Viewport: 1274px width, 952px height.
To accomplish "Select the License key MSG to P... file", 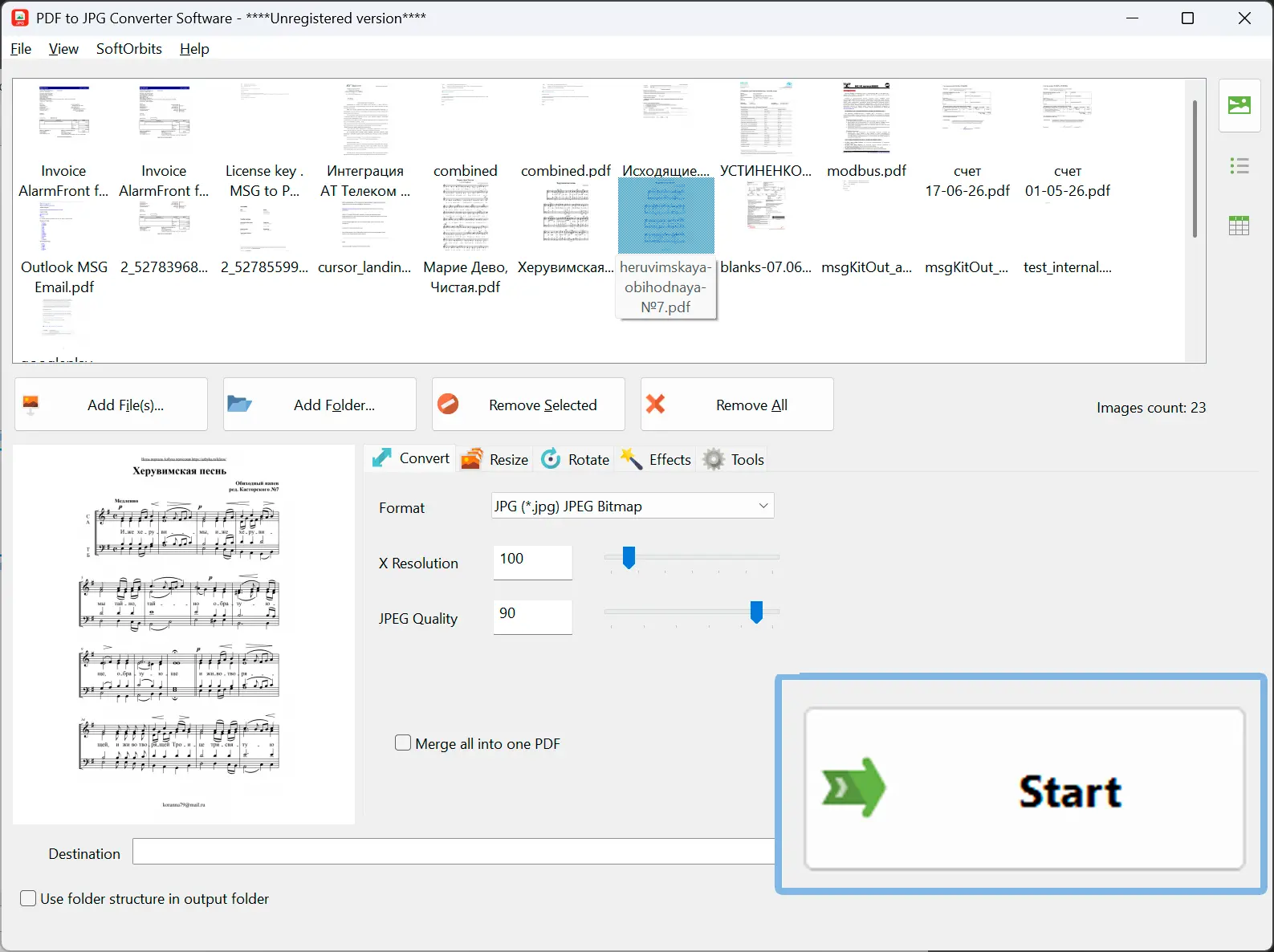I will point(264,140).
